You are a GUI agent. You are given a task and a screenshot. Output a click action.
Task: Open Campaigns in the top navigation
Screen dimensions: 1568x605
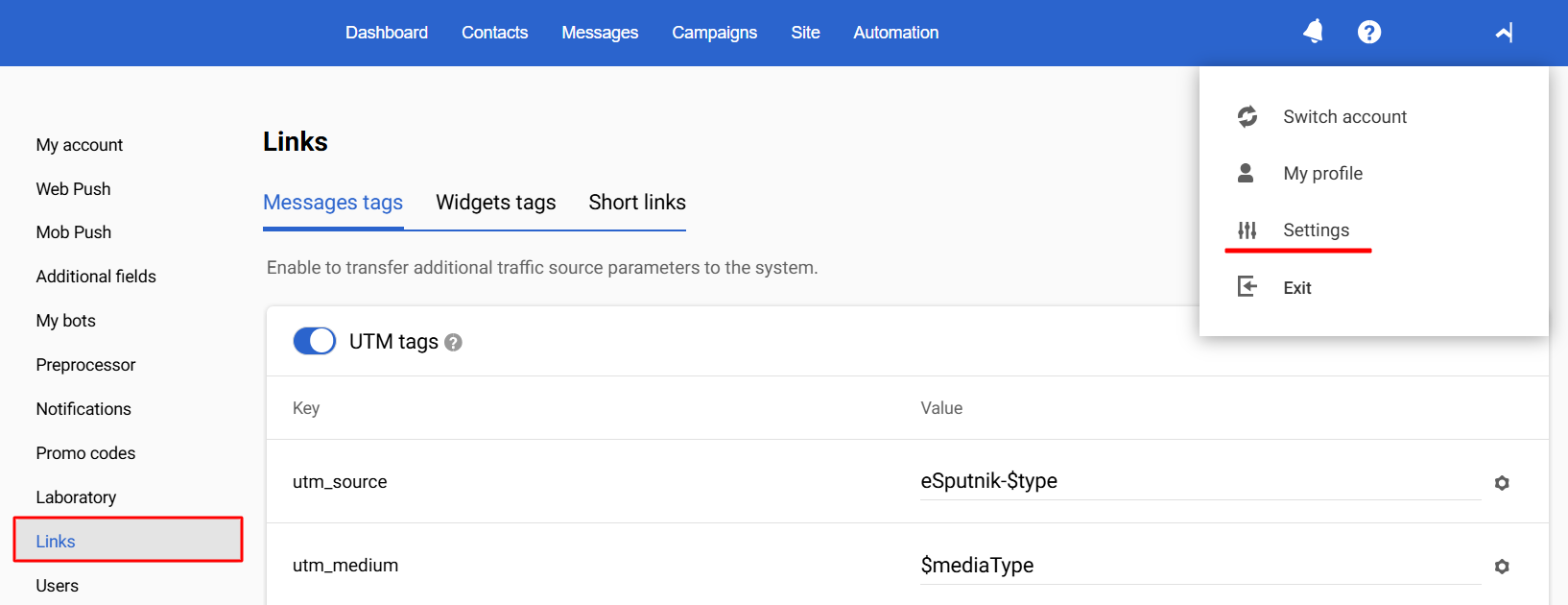pyautogui.click(x=714, y=33)
